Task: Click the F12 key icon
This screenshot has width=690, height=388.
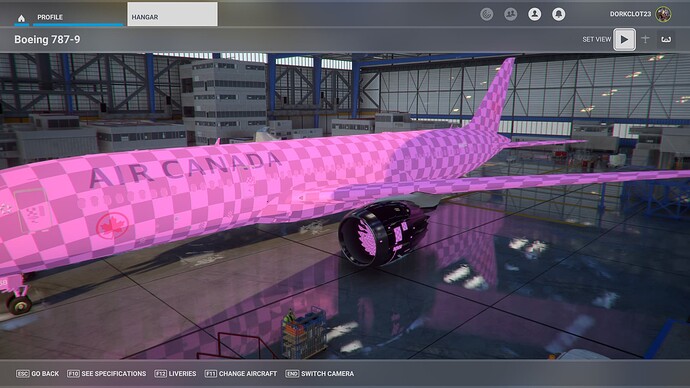Action: click(161, 373)
